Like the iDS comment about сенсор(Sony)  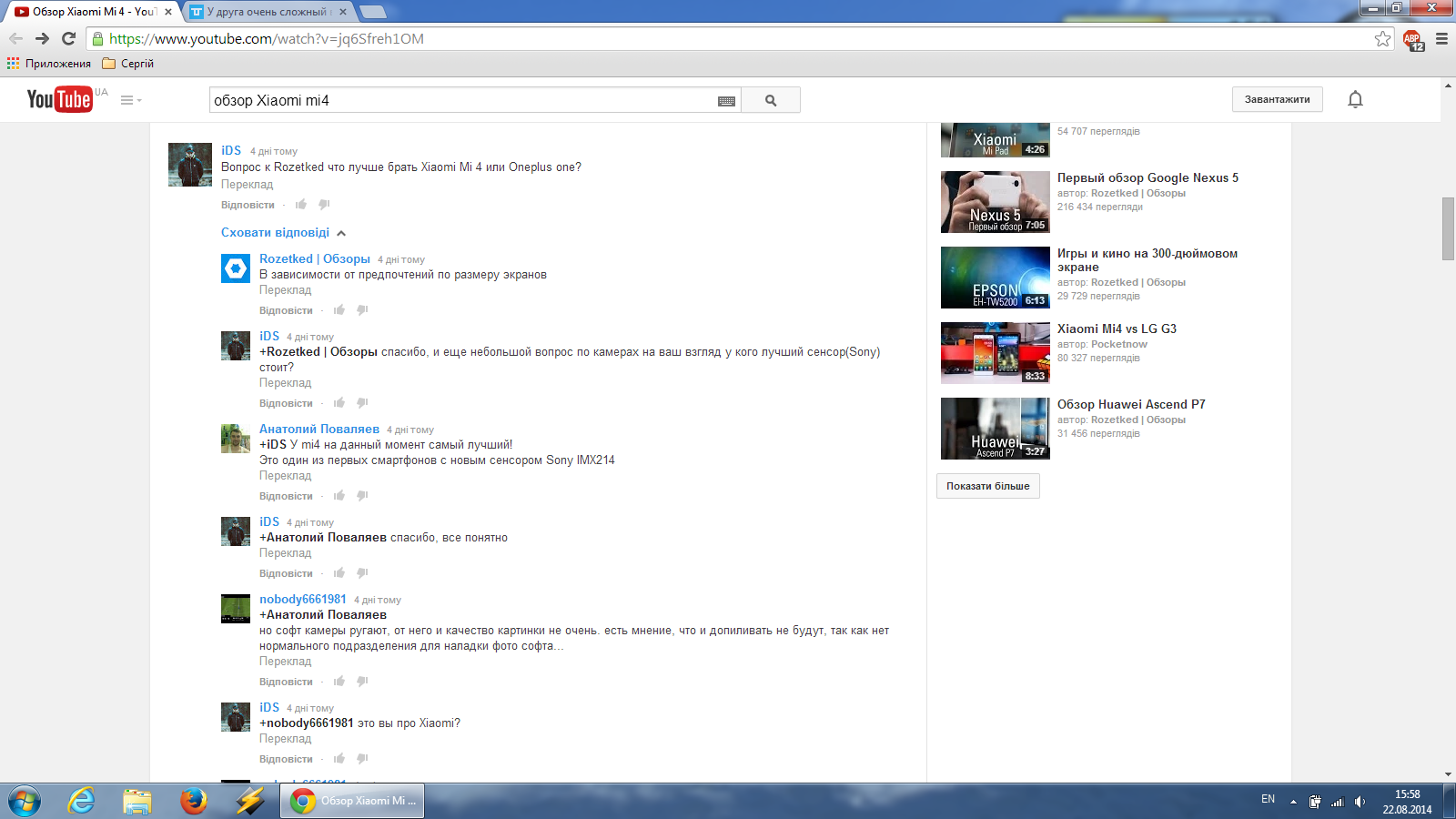click(x=339, y=403)
